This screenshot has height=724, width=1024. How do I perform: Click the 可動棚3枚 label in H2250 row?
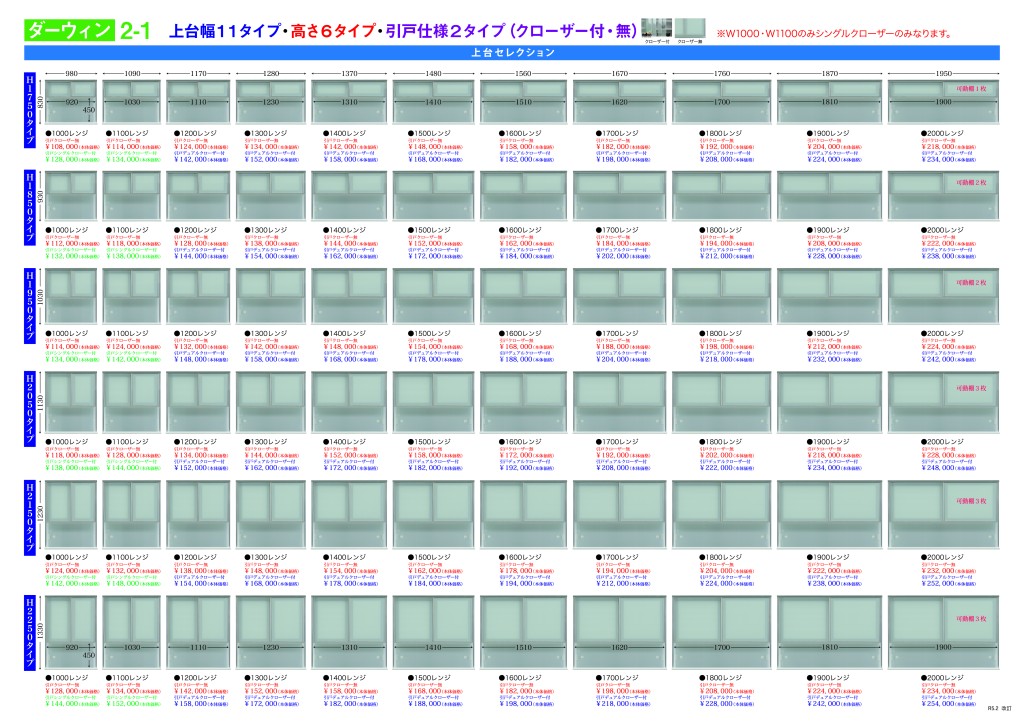click(971, 618)
